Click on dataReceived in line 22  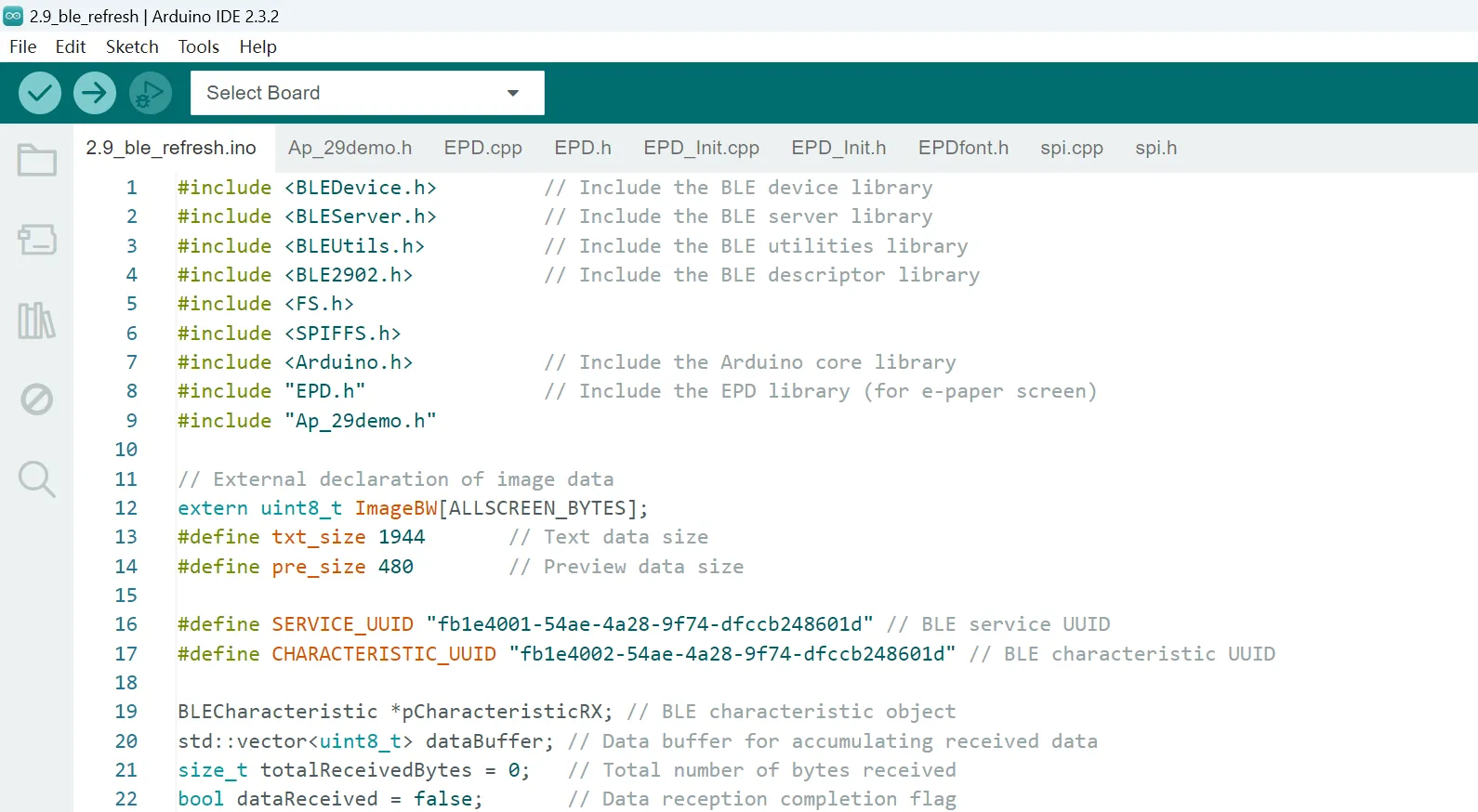click(x=308, y=799)
